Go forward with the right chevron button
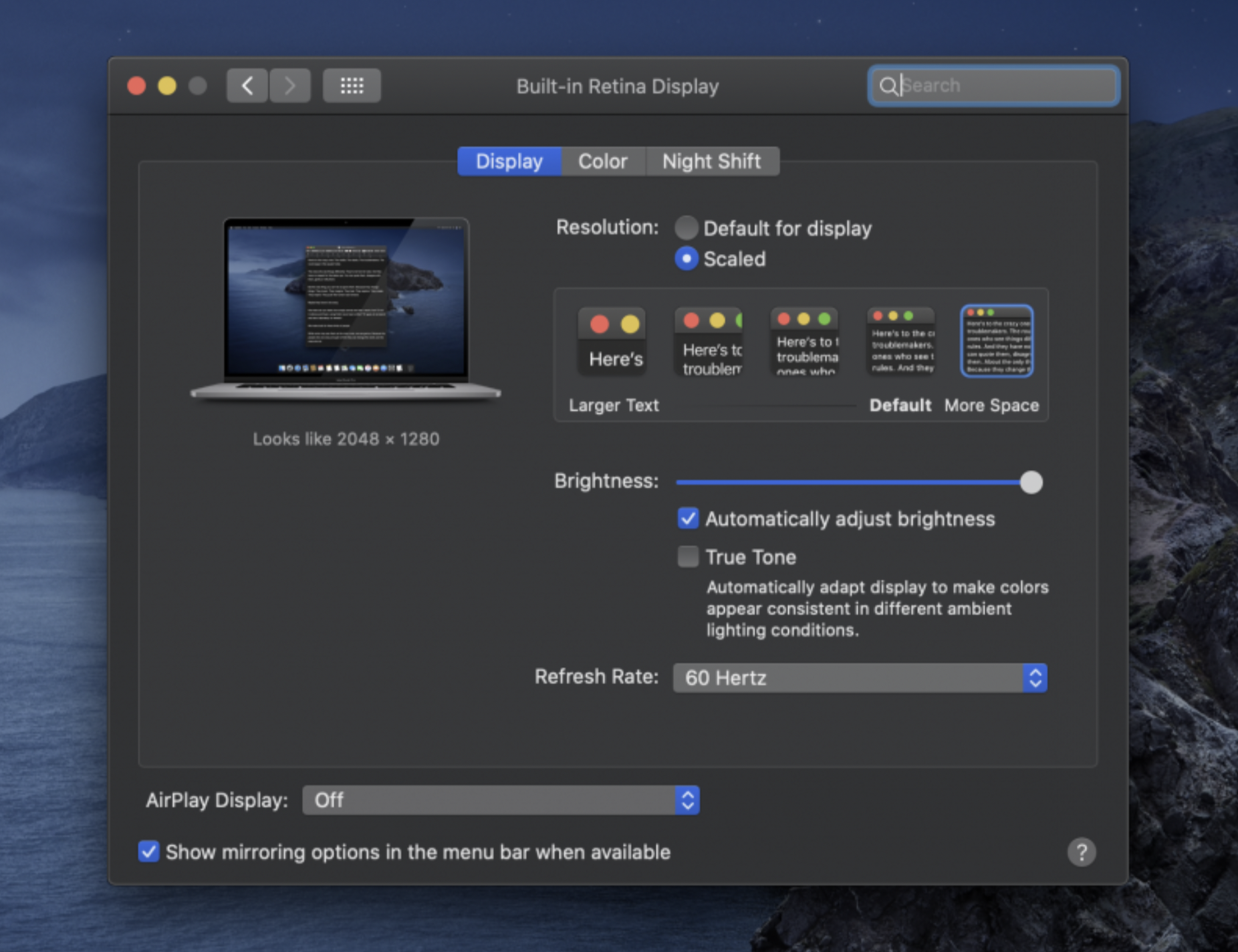This screenshot has height=952, width=1238. (x=290, y=86)
